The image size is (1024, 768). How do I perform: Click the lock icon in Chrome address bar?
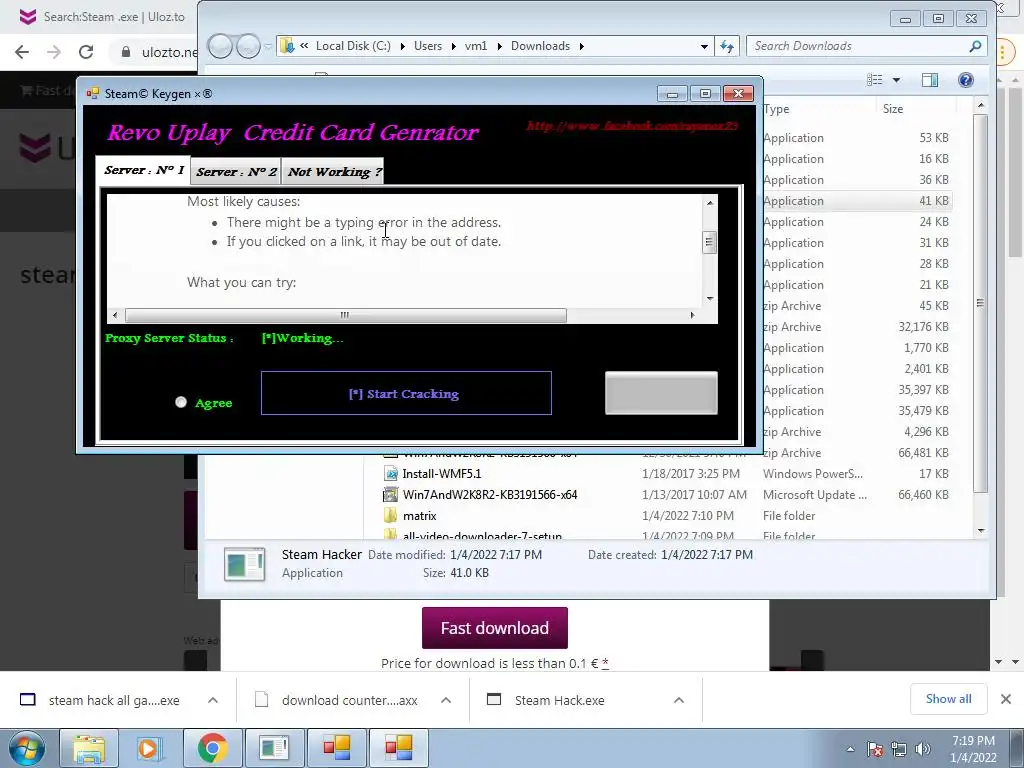pos(126,52)
